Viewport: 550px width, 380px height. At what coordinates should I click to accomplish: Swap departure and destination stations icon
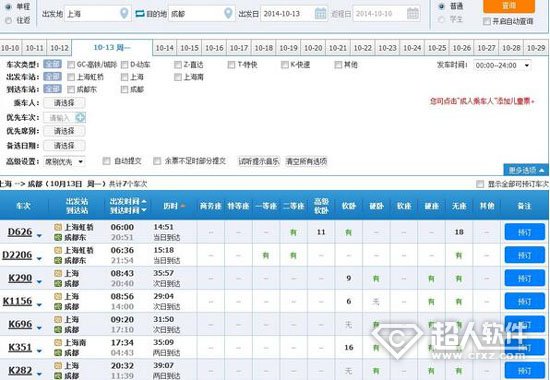pyautogui.click(x=140, y=14)
